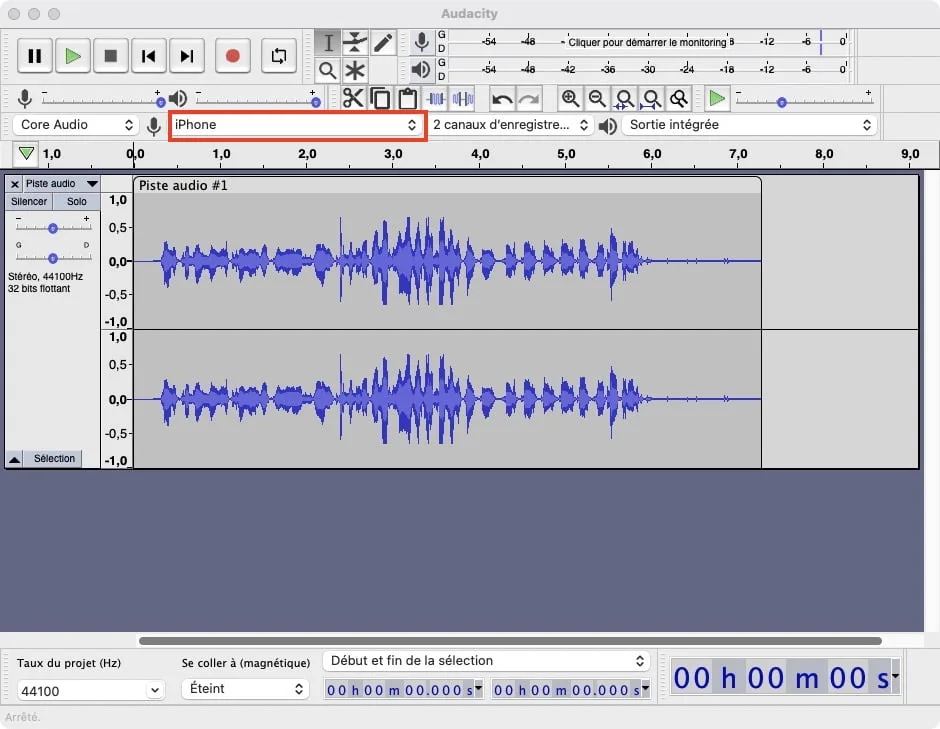The height and width of the screenshot is (729, 940).
Task: Start recording with the red Record button
Action: [233, 56]
